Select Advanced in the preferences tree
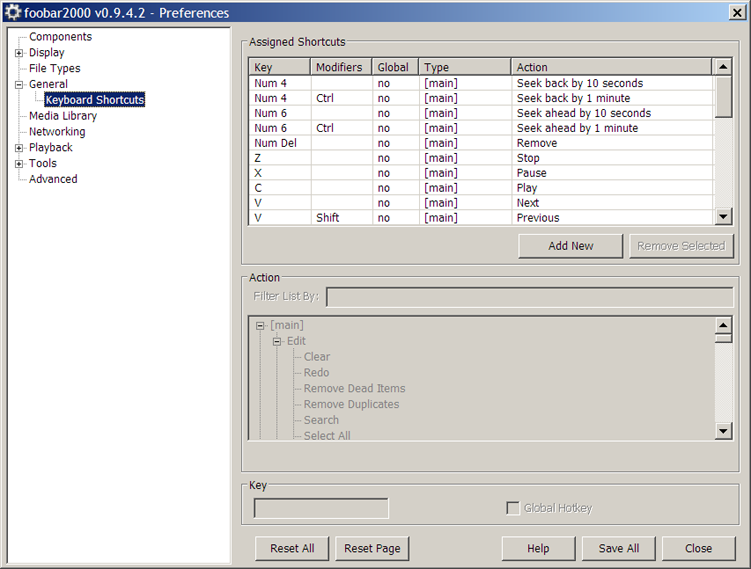 coord(53,180)
